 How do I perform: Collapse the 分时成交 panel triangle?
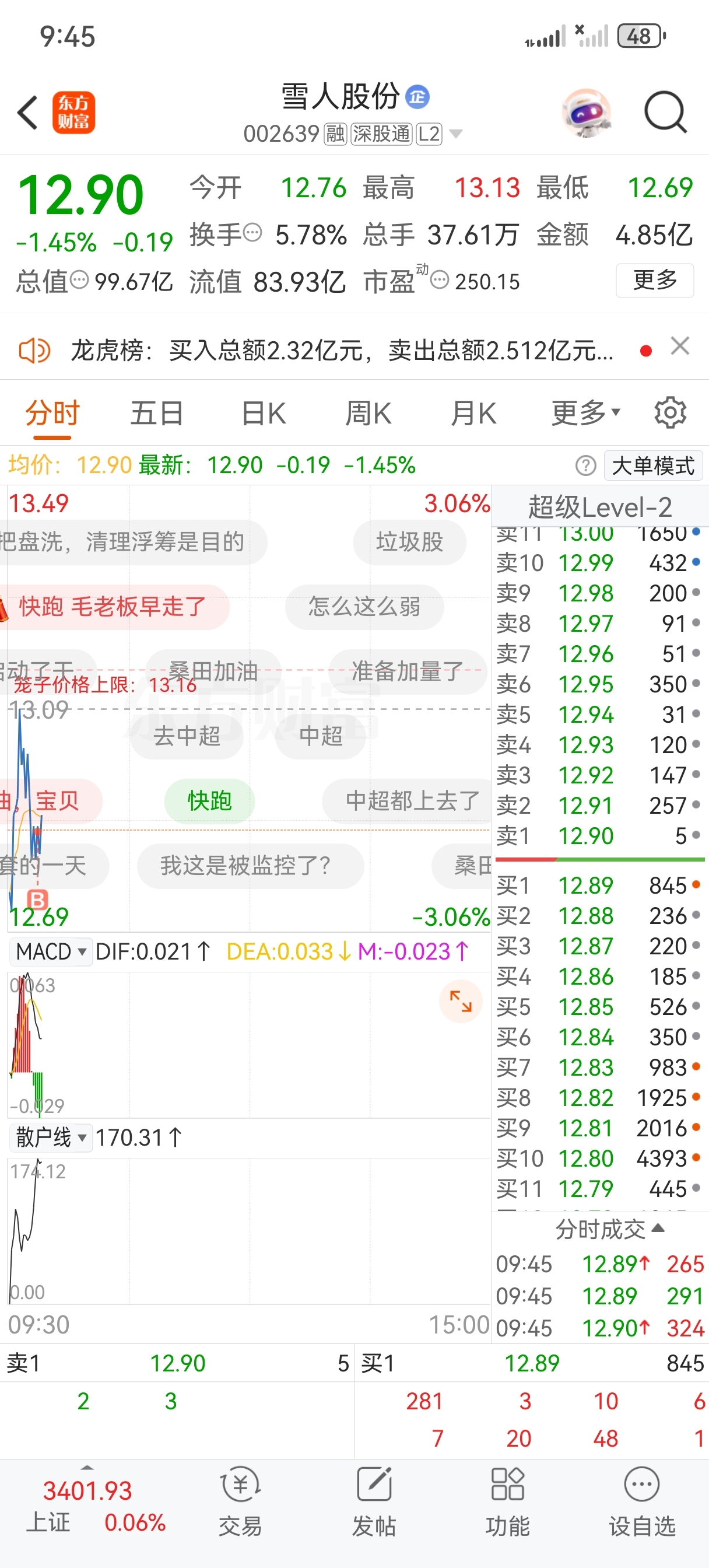click(x=657, y=1228)
